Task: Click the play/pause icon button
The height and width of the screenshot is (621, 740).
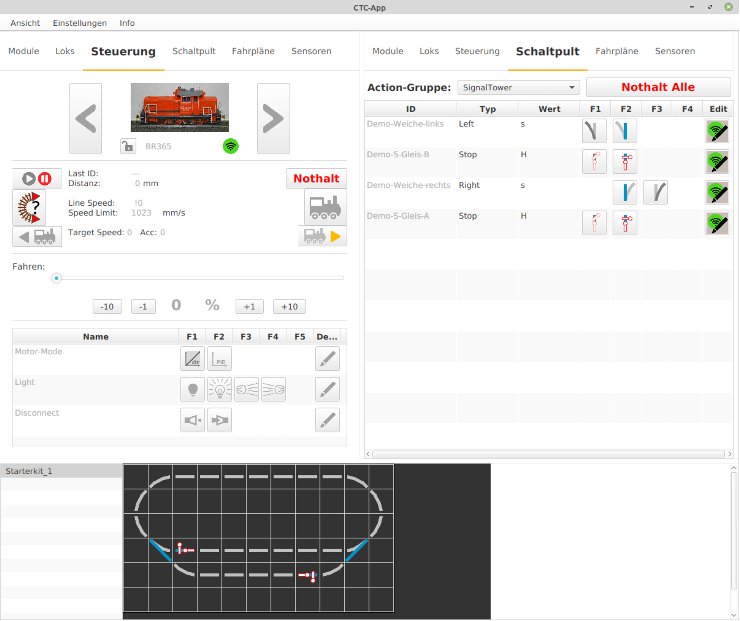Action: tap(36, 179)
